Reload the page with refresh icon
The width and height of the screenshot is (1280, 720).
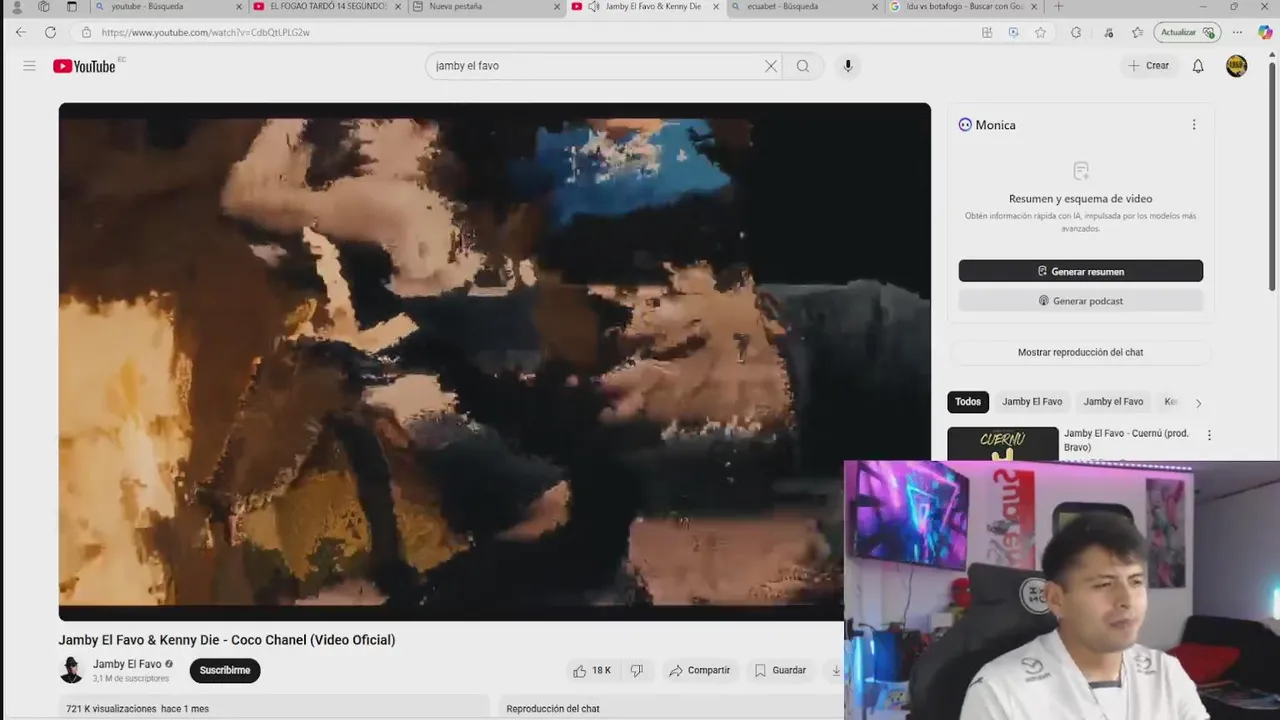[50, 32]
